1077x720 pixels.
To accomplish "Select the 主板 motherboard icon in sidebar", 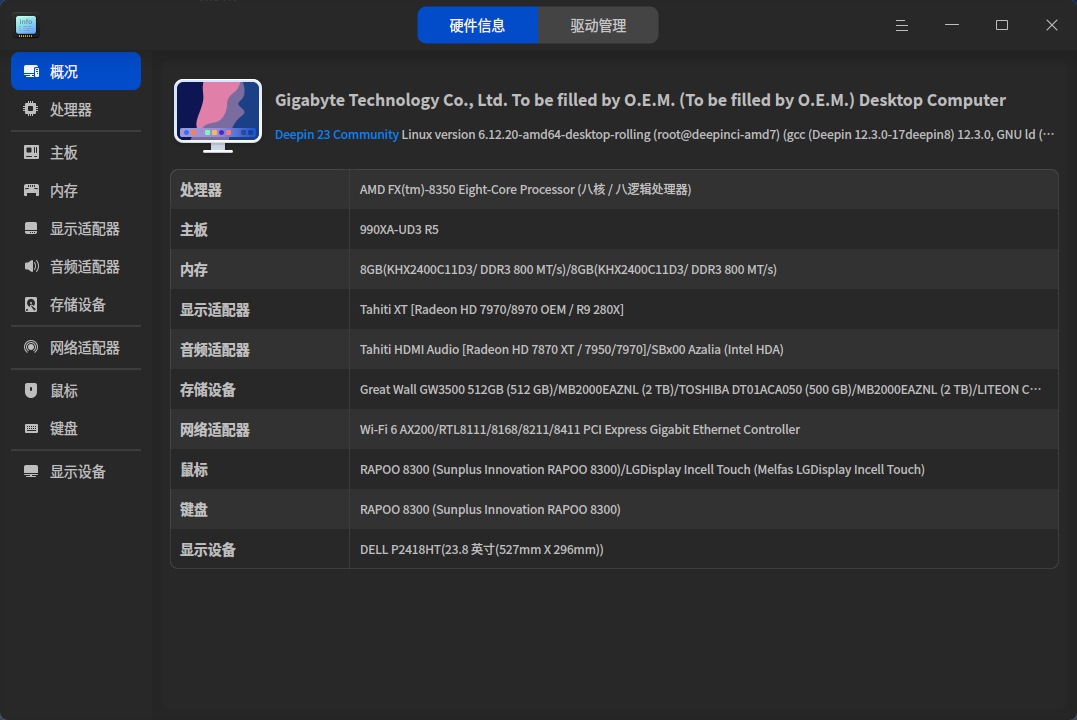I will [32, 152].
